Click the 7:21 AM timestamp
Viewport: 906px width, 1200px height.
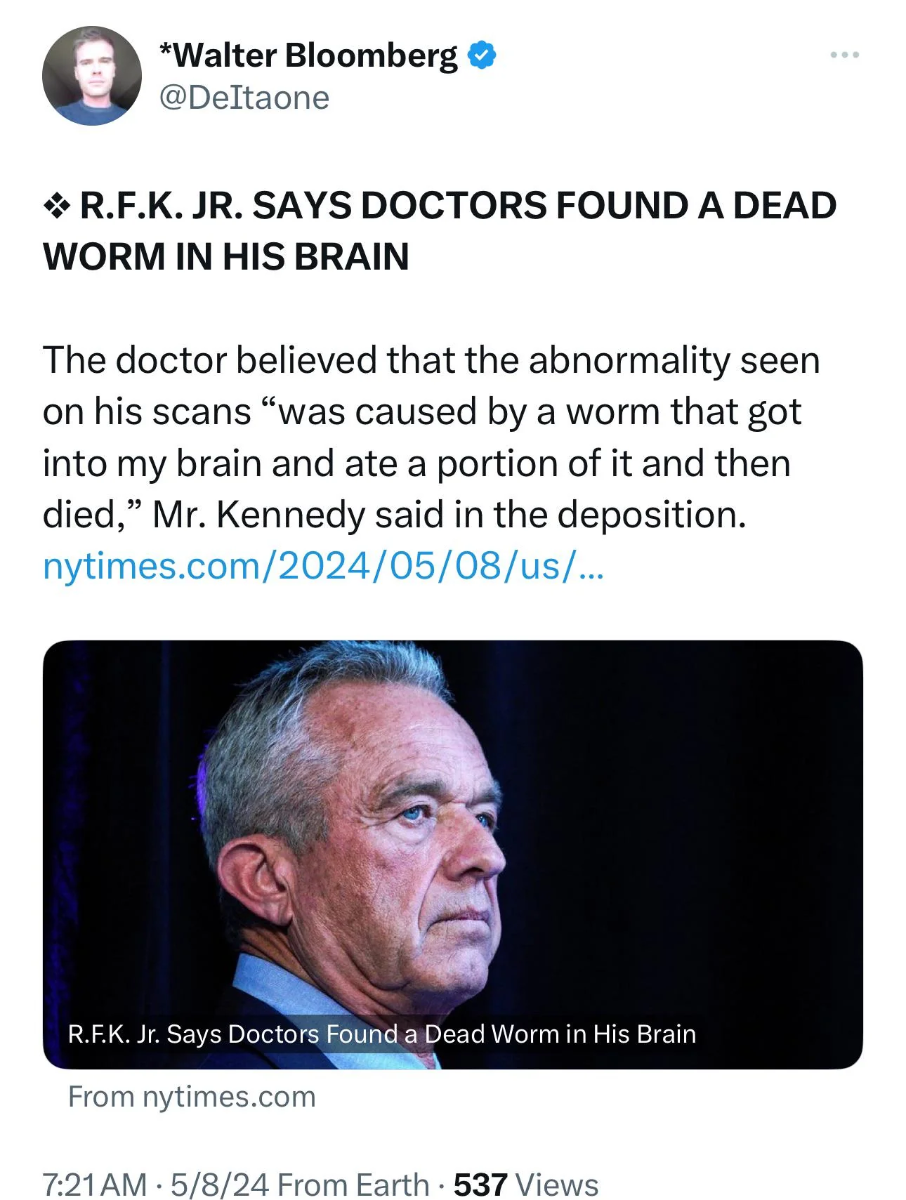[x=94, y=1184]
